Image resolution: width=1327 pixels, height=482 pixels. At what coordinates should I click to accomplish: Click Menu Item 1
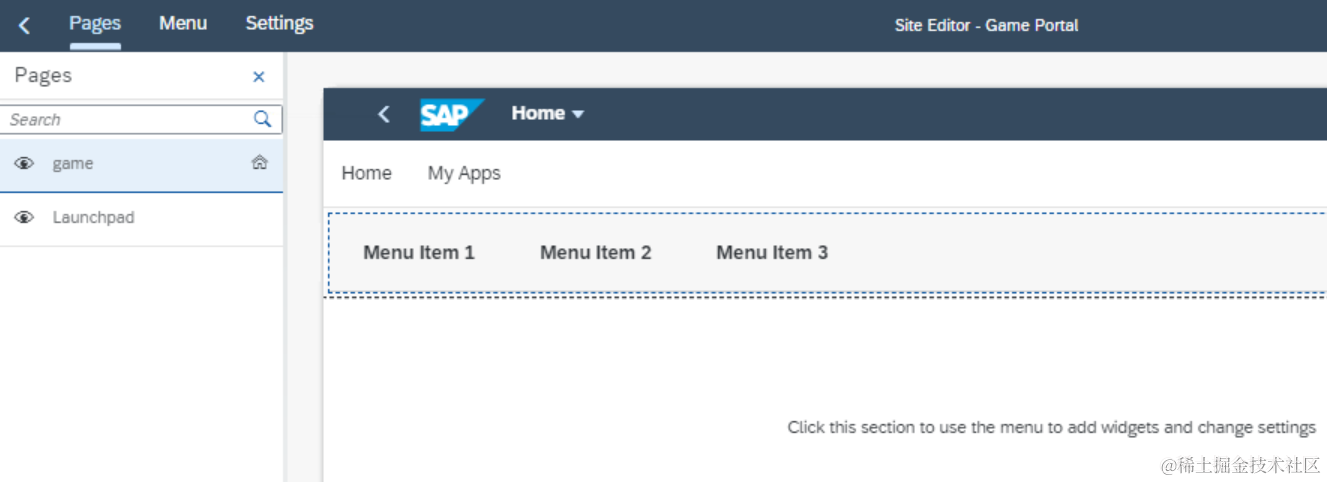coord(419,253)
